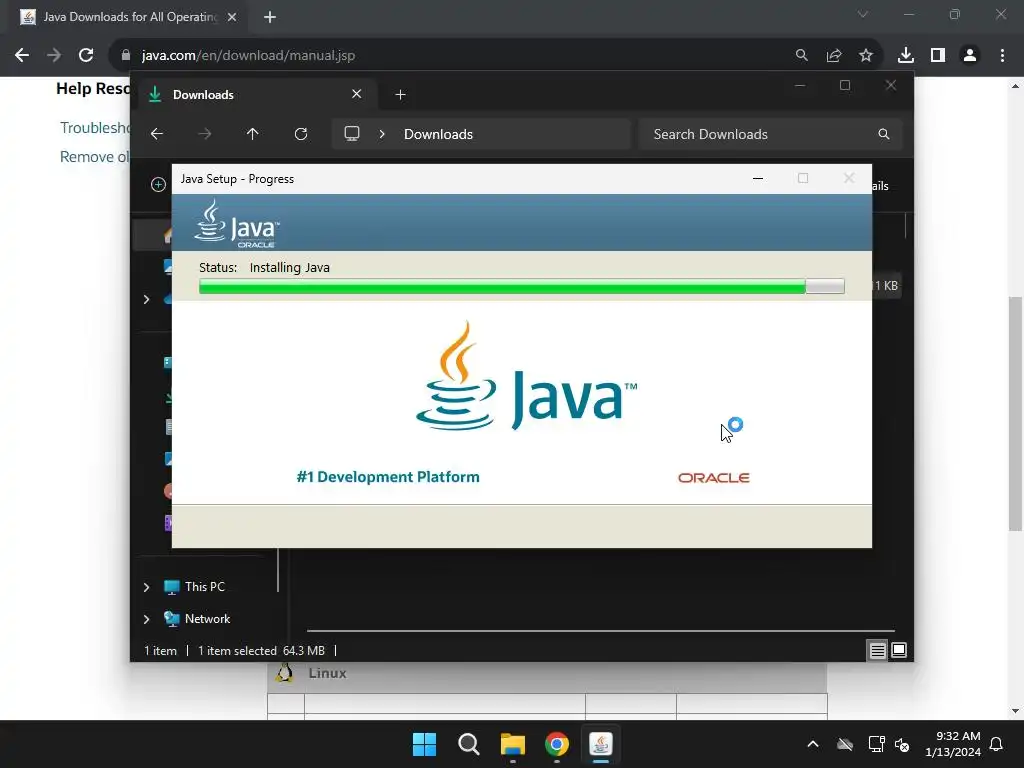
Task: Click the Java Oracle logo in setup header
Action: click(x=236, y=223)
